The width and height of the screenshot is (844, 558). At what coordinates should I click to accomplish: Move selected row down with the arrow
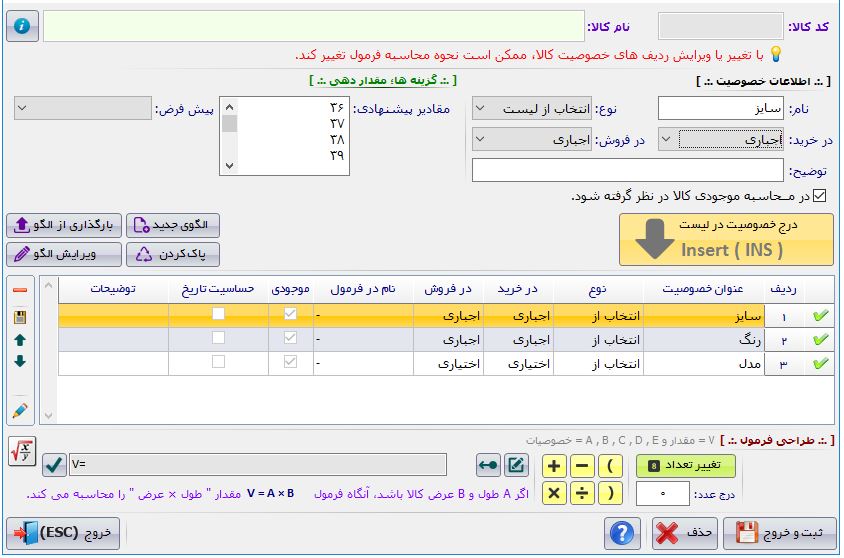click(20, 361)
